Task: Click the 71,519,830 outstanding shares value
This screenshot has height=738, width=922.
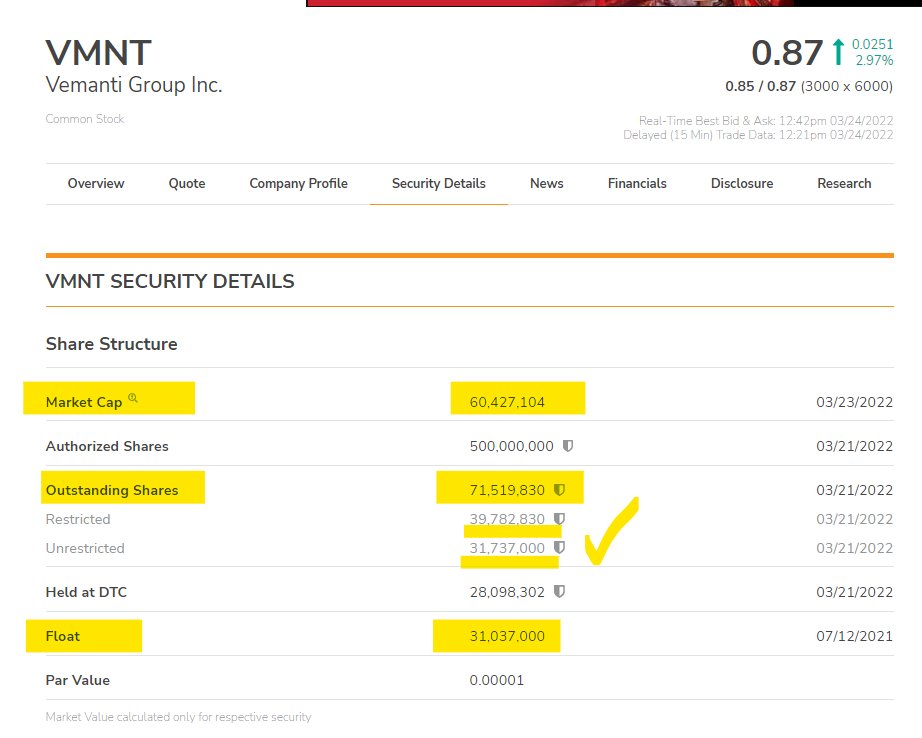Action: pos(507,490)
